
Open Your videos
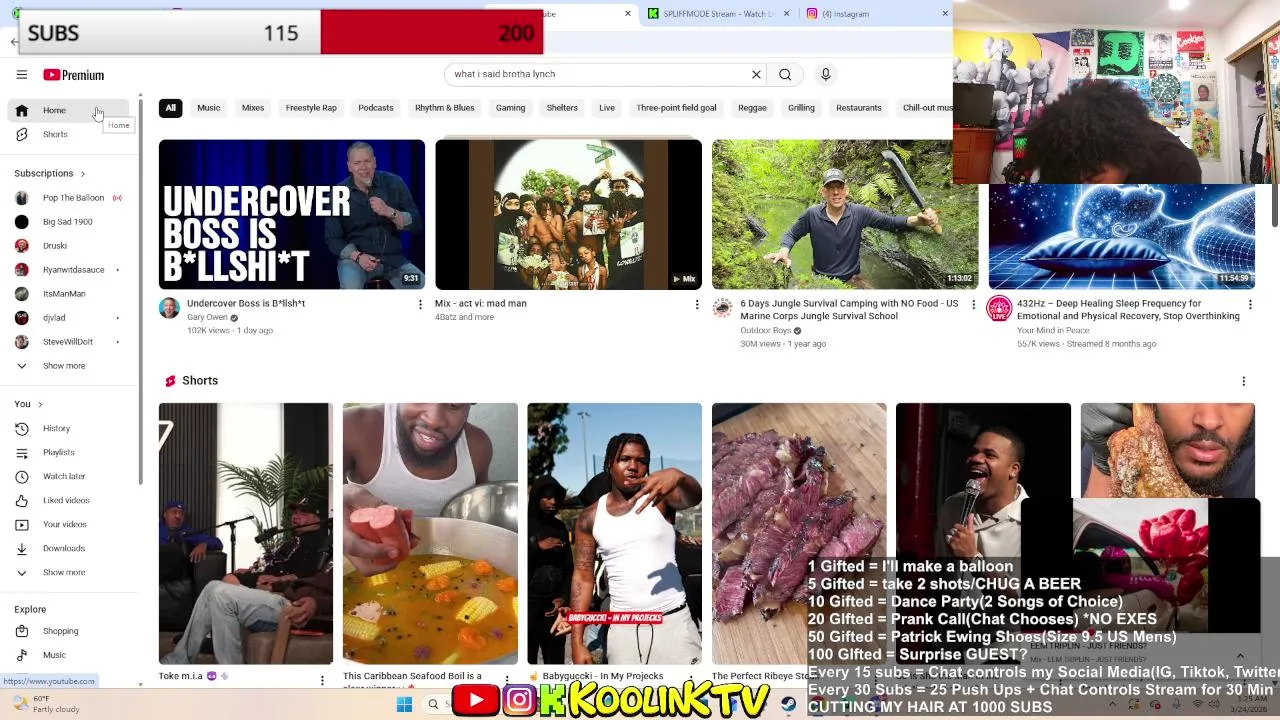pyautogui.click(x=68, y=524)
